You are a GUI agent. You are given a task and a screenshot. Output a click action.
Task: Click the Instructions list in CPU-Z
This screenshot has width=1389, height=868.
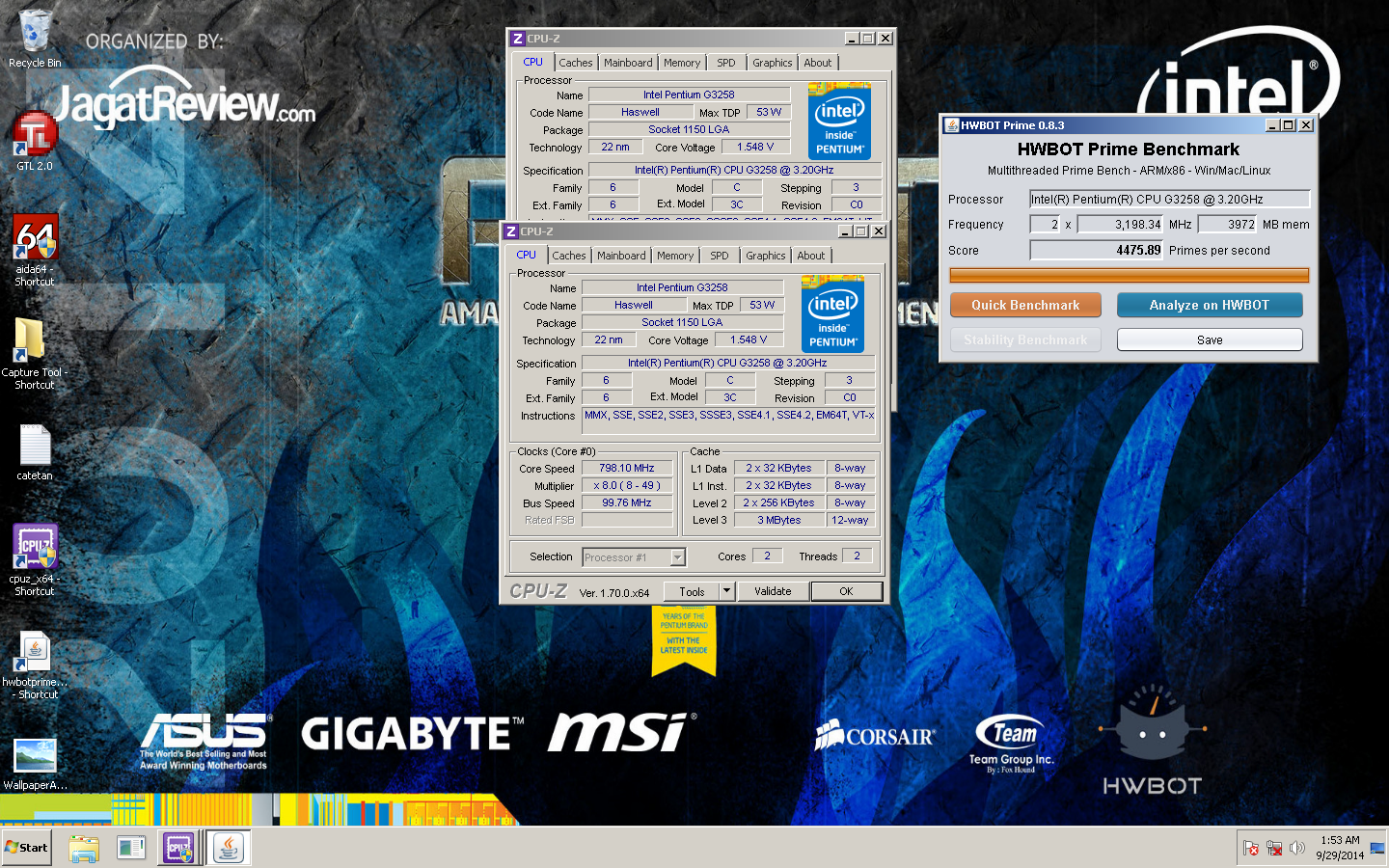[729, 421]
